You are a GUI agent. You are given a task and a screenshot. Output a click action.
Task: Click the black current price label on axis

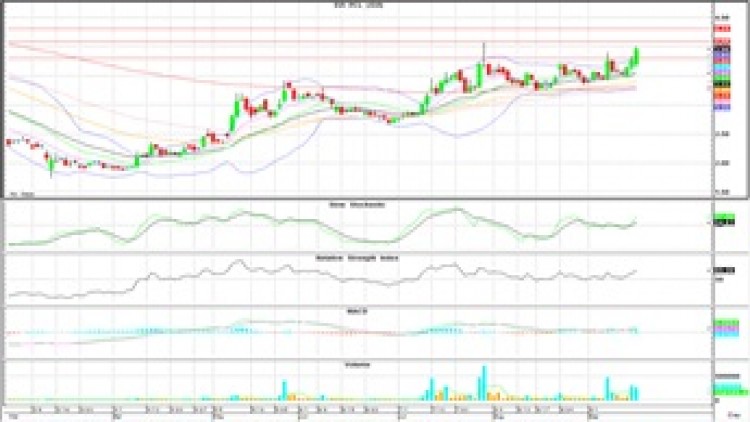(x=718, y=48)
